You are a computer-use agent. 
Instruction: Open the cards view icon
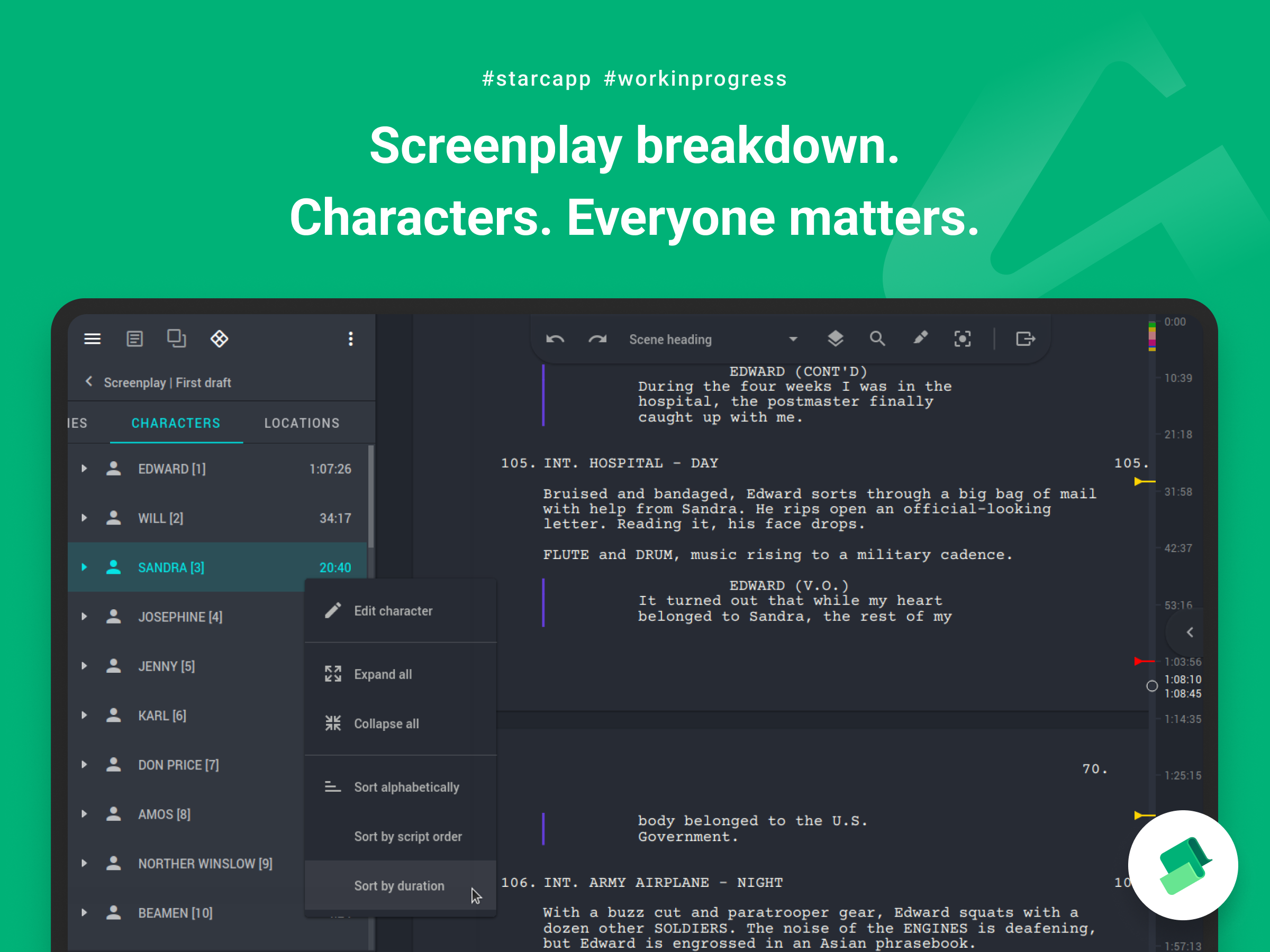tap(176, 338)
